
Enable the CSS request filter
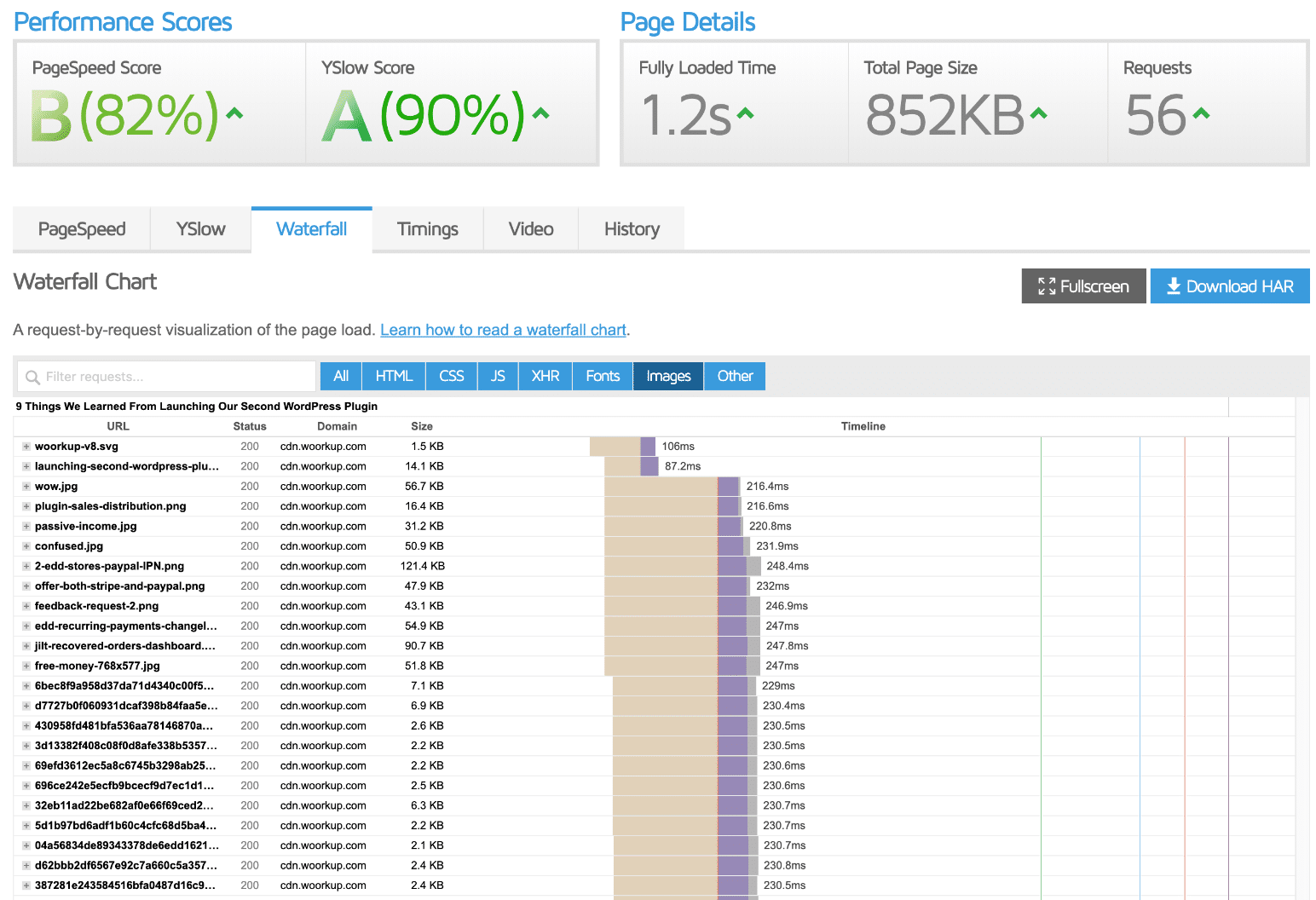click(451, 376)
